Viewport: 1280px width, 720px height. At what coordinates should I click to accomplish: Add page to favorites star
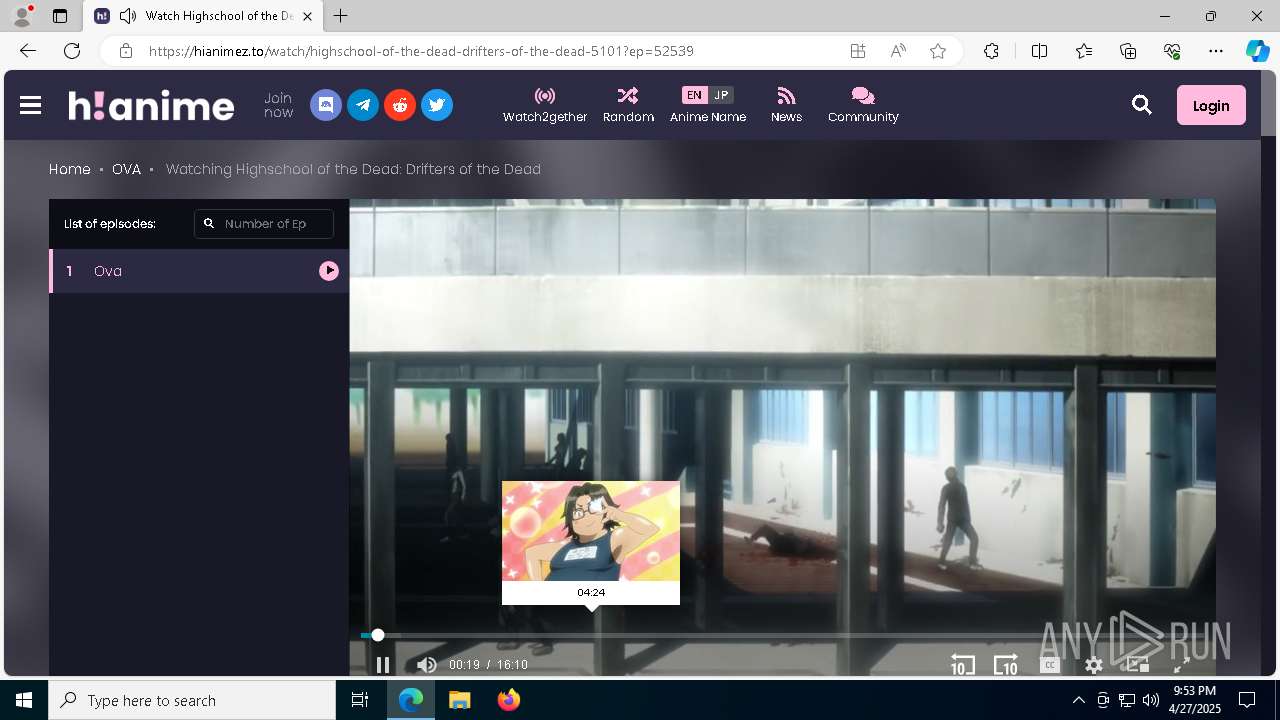pos(938,51)
